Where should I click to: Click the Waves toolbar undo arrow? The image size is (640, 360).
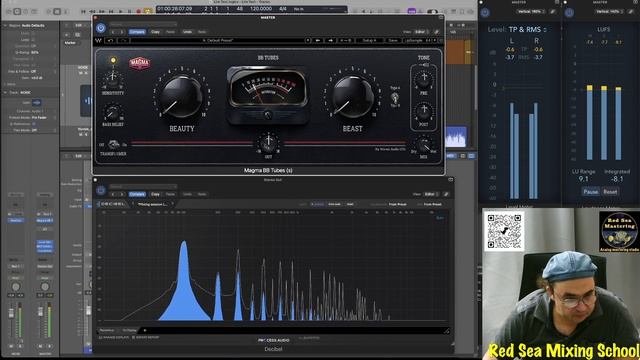click(110, 41)
